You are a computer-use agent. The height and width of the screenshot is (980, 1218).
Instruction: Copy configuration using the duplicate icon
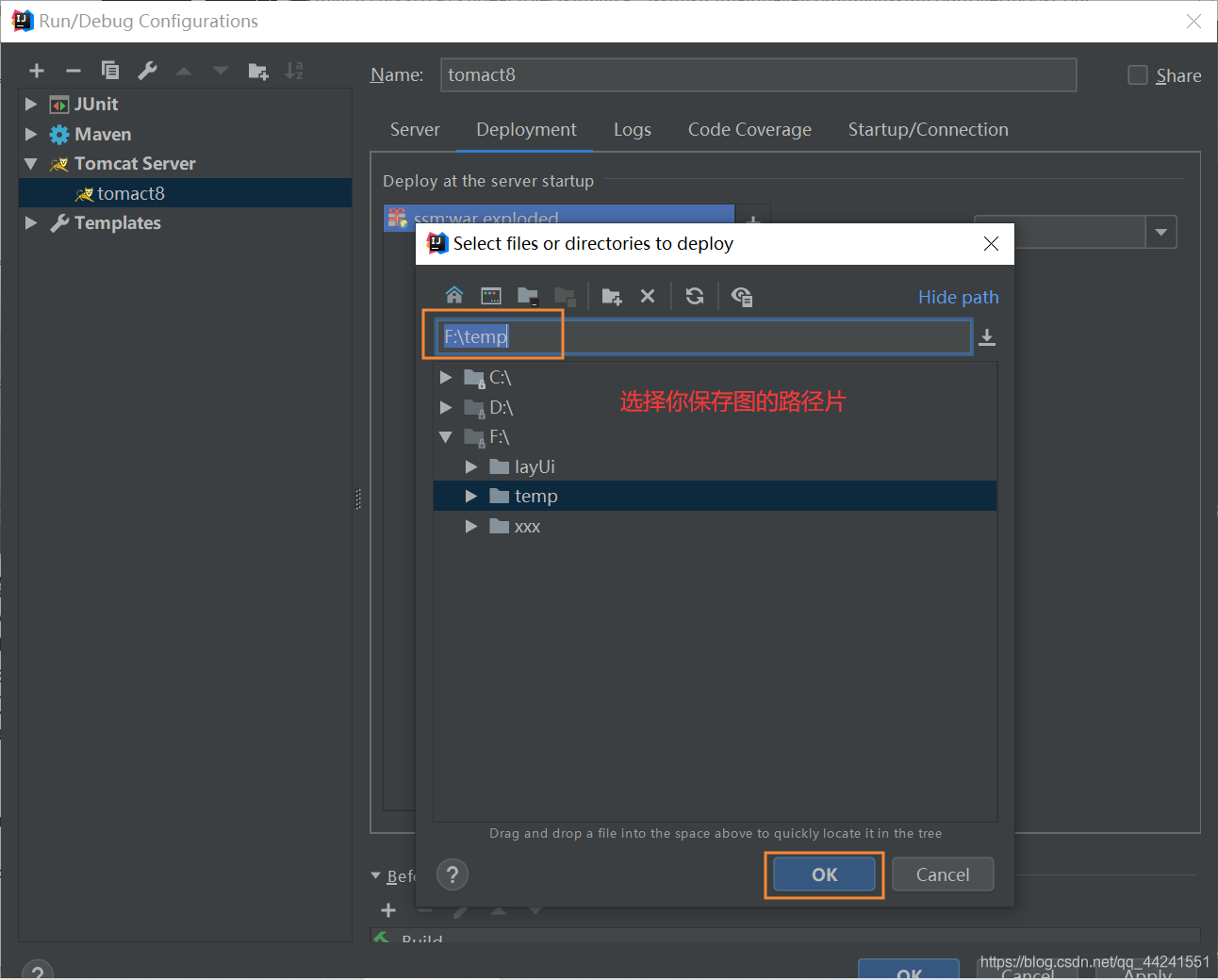click(110, 71)
